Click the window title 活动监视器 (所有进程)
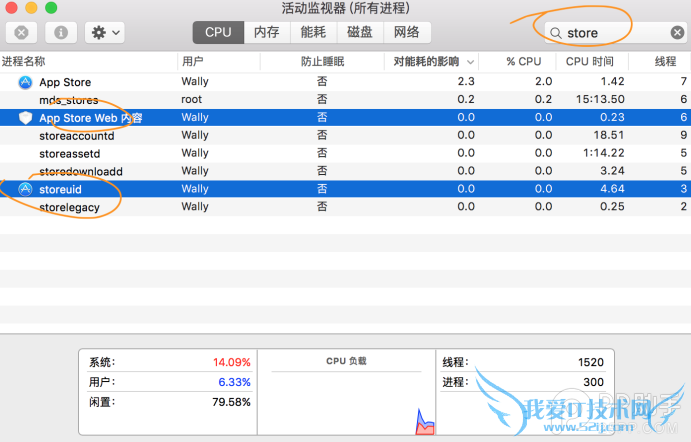691x442 pixels. pyautogui.click(x=346, y=8)
